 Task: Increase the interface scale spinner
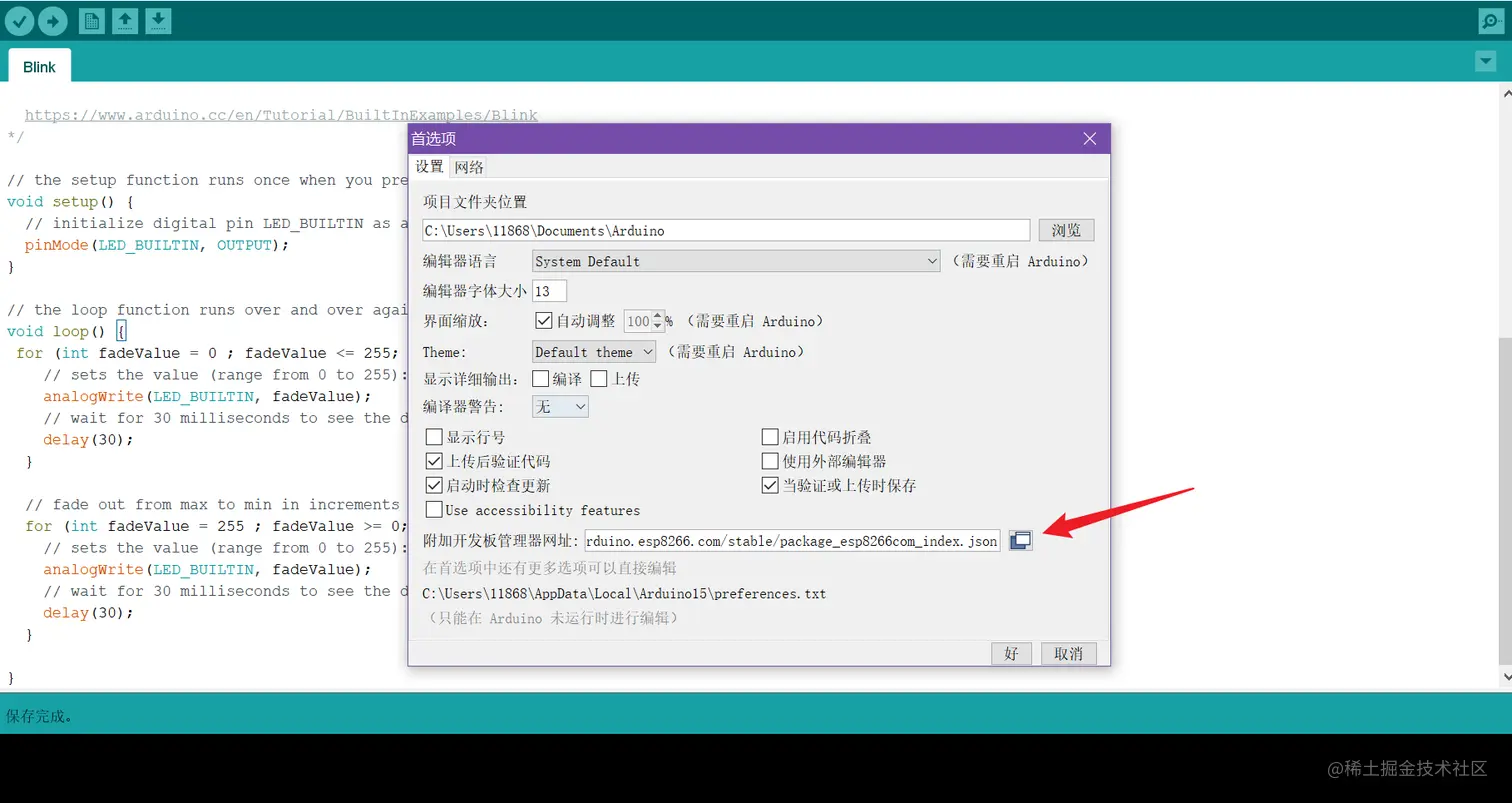coord(657,316)
